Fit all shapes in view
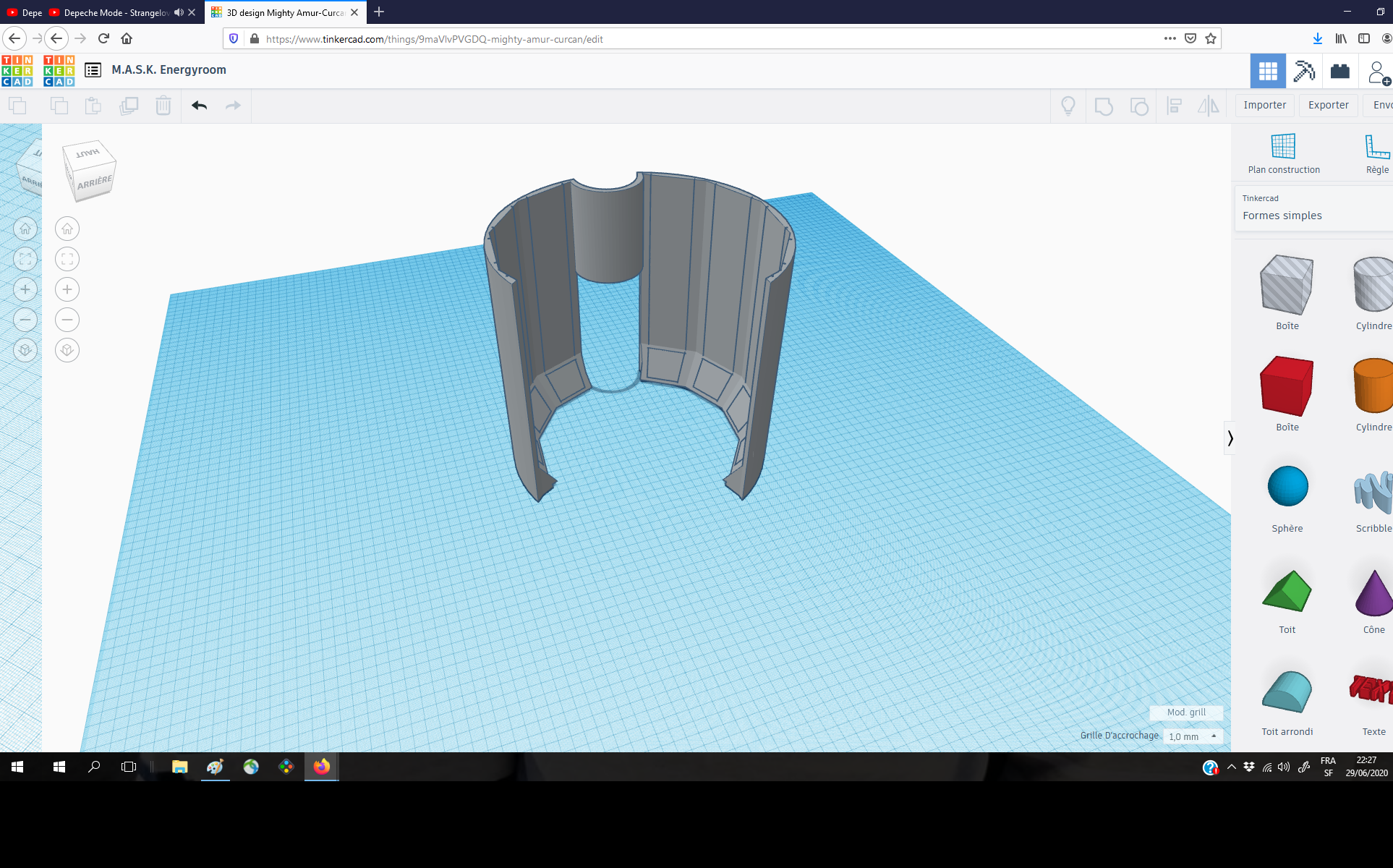 [x=67, y=259]
